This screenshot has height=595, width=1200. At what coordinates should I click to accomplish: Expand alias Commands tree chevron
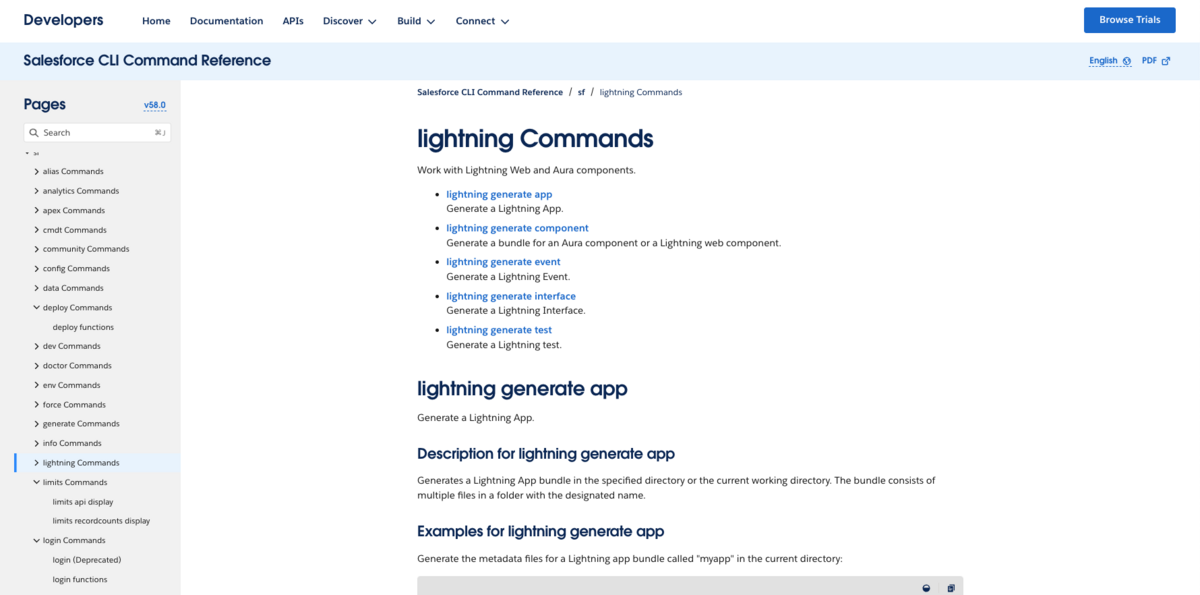[37, 172]
